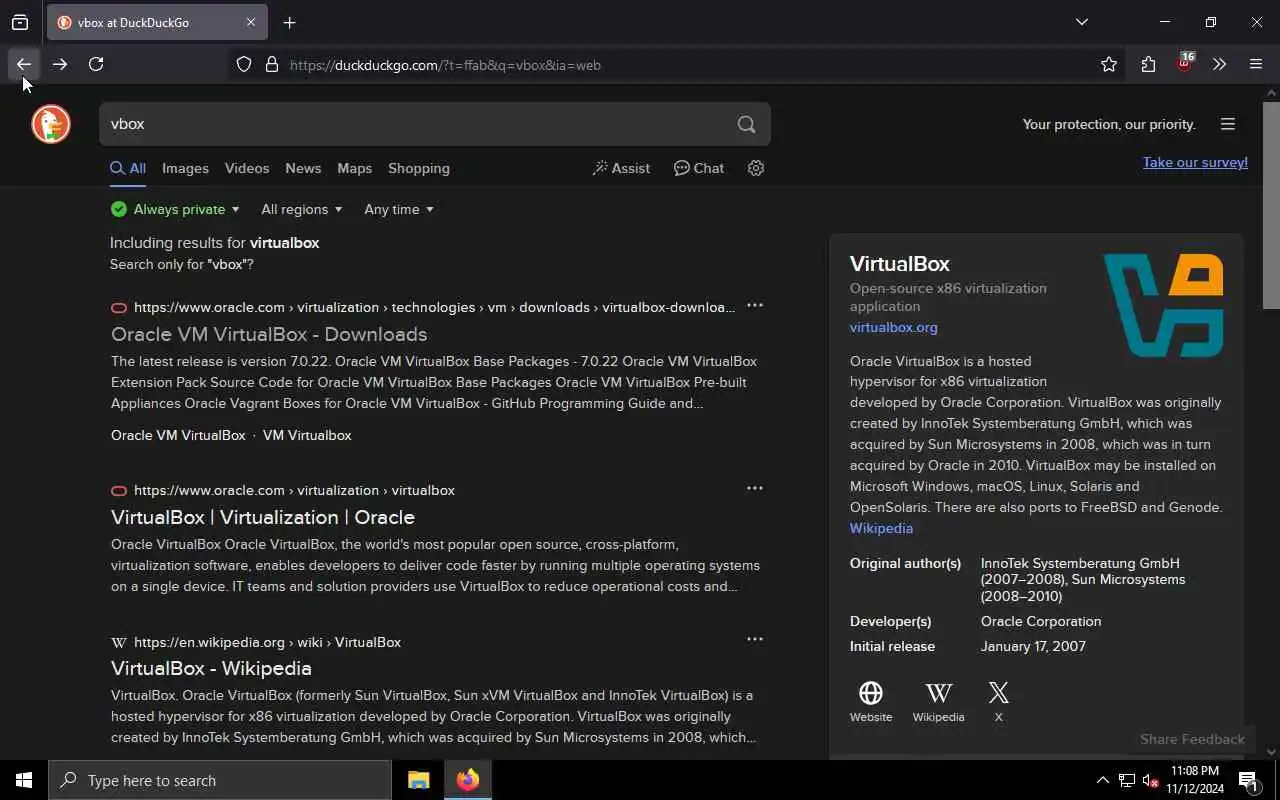The width and height of the screenshot is (1280, 800).
Task: Click the page vertical scrollbar thumb
Action: 1271,205
